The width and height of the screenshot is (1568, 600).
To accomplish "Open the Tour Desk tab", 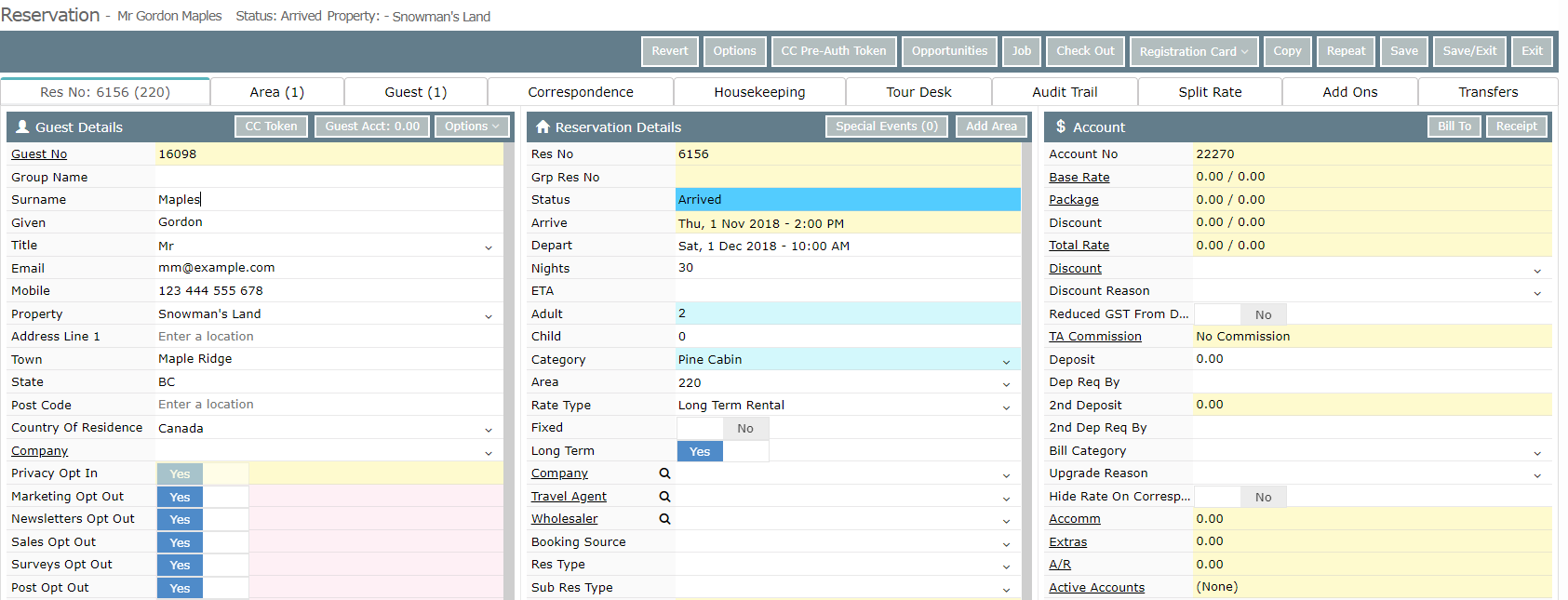I will coord(918,92).
